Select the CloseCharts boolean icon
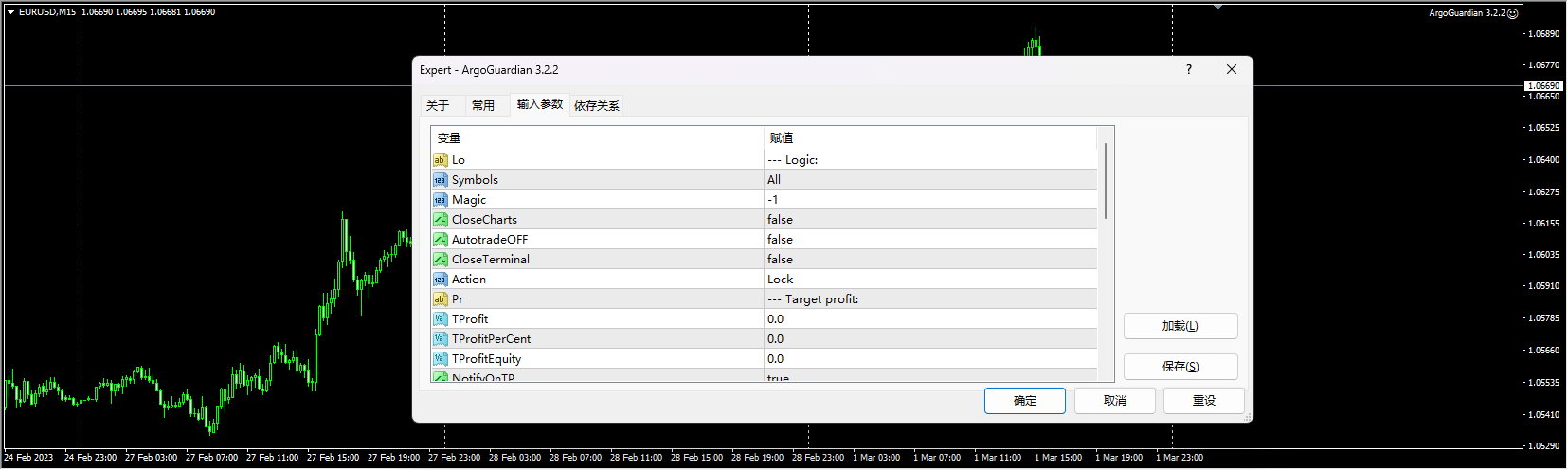This screenshot has height=470, width=1568. (440, 220)
